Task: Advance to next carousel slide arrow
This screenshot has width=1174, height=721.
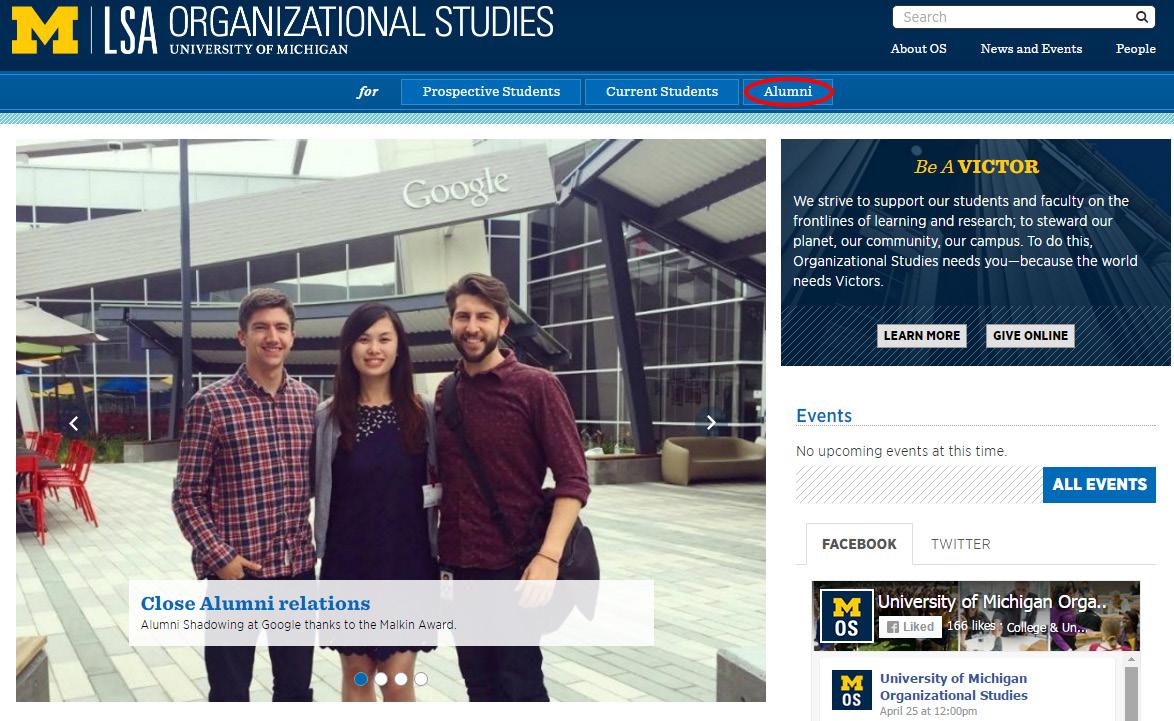Action: [711, 423]
